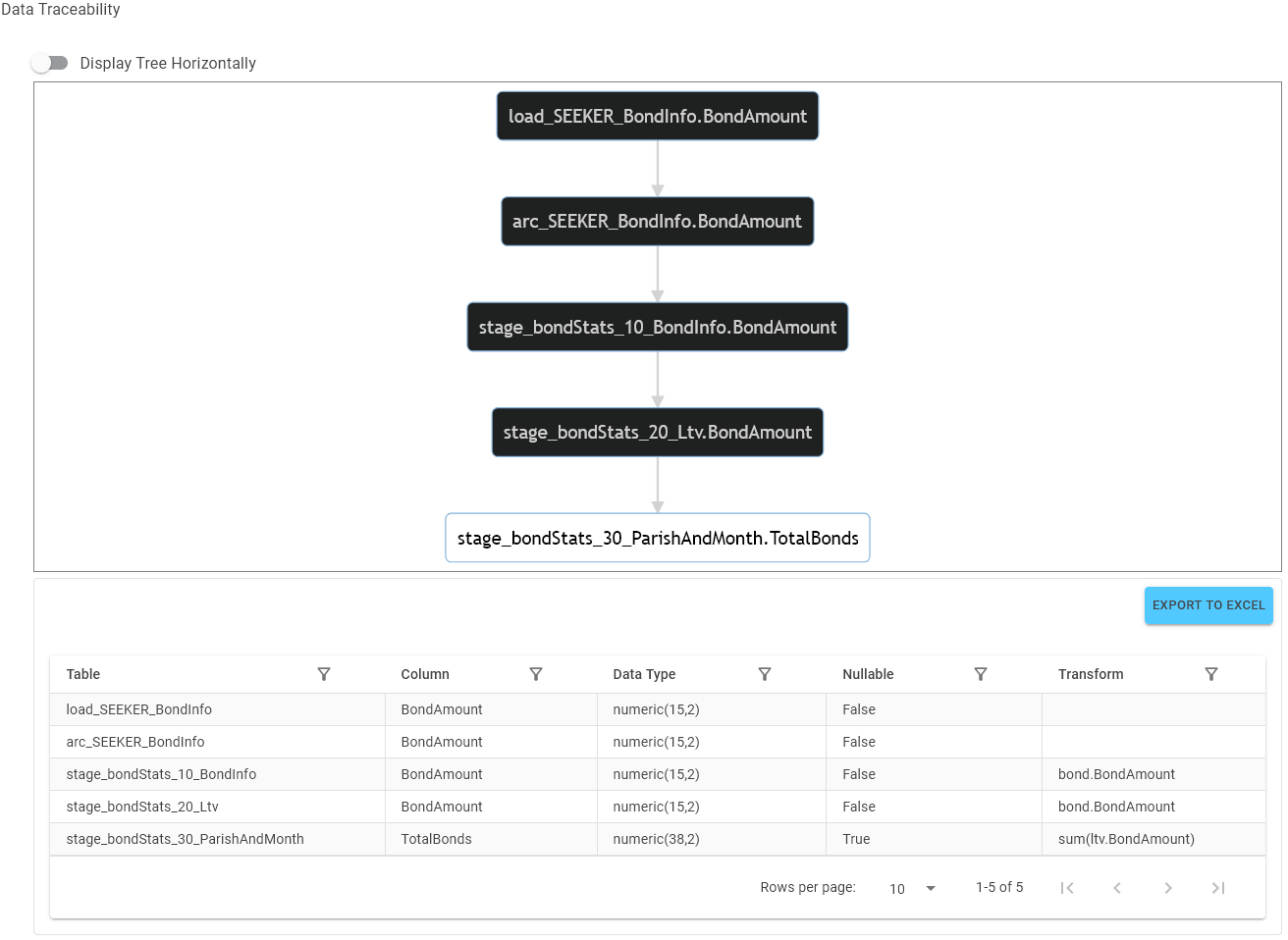Toggle Display Tree Horizontally switch
1288x940 pixels.
[x=50, y=63]
